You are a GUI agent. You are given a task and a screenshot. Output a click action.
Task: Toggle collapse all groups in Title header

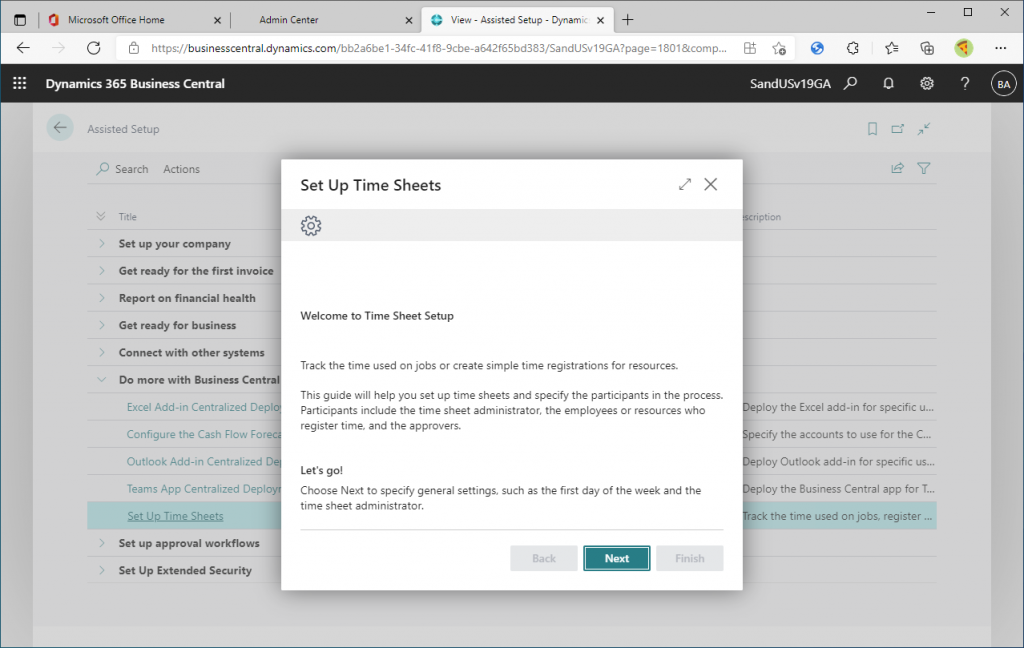(101, 216)
